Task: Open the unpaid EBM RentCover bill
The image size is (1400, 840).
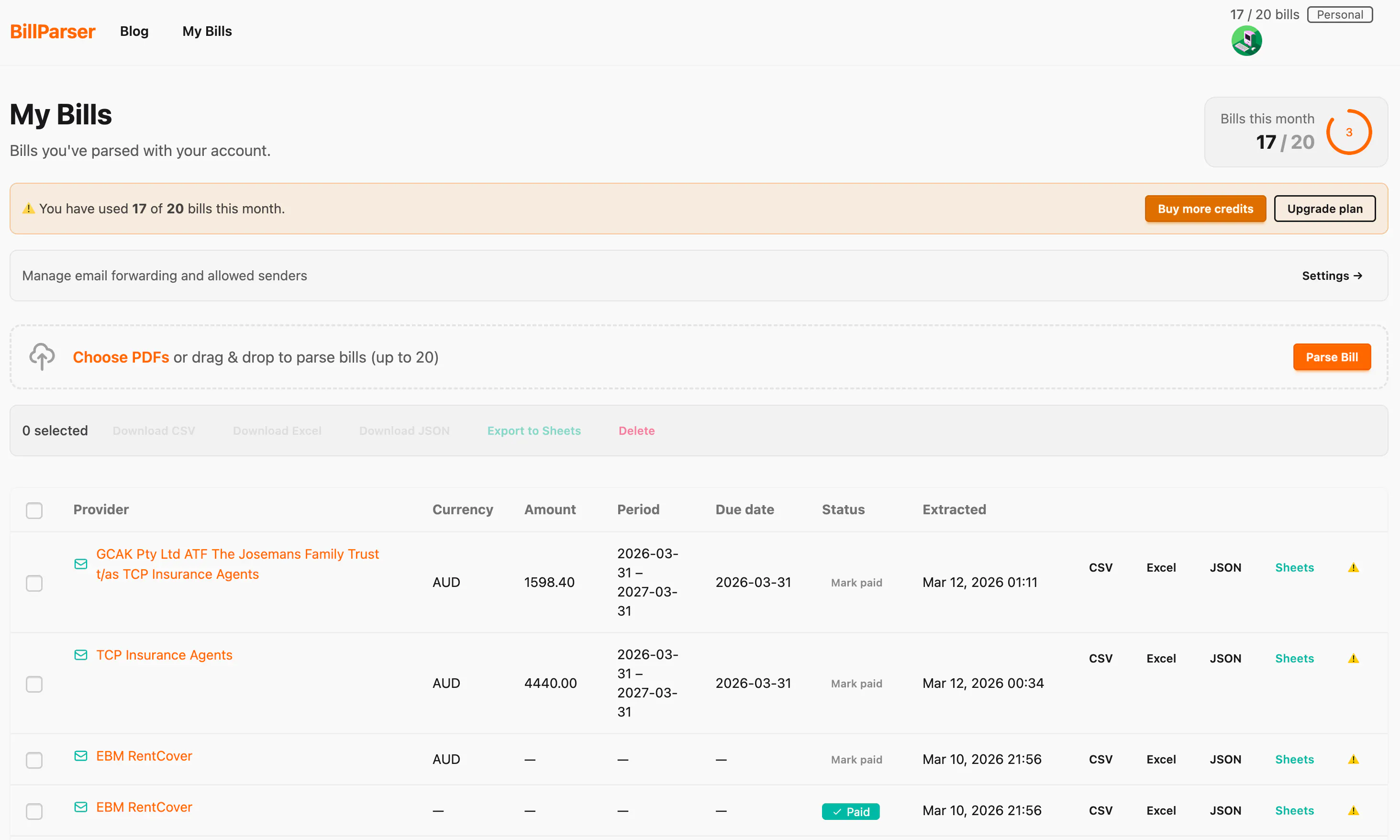Action: (144, 756)
